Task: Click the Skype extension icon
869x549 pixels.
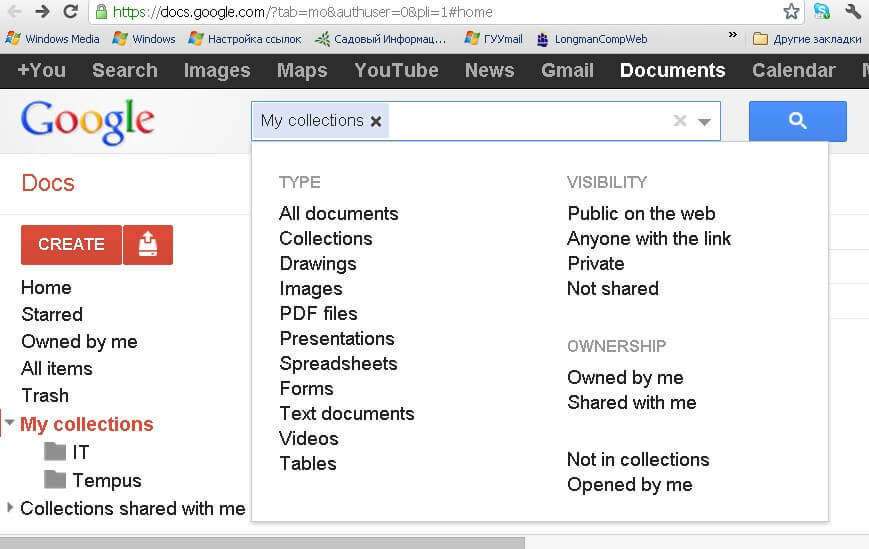Action: (x=822, y=11)
